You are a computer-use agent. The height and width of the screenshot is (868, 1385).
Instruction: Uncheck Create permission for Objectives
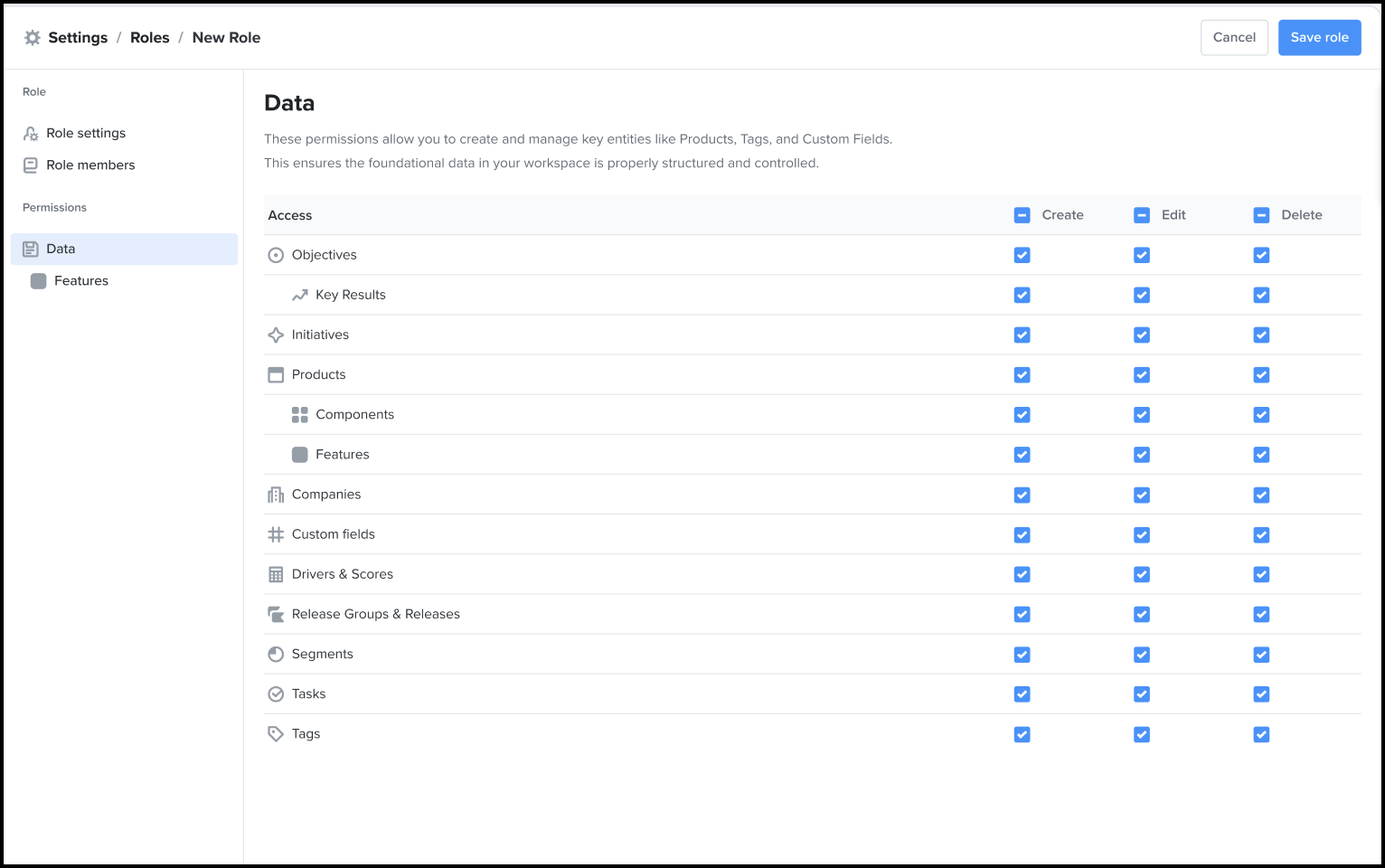pyautogui.click(x=1022, y=255)
